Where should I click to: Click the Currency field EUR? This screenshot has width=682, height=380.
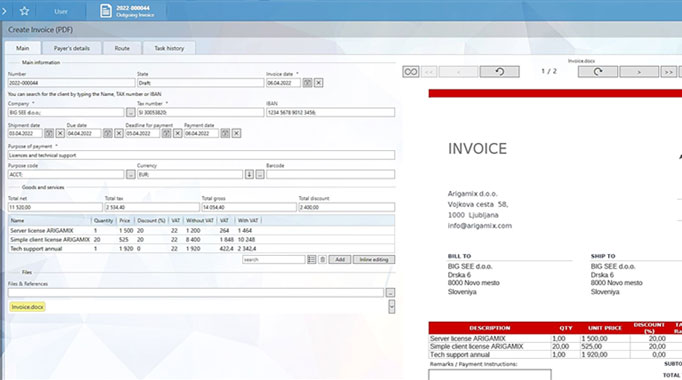coord(190,174)
